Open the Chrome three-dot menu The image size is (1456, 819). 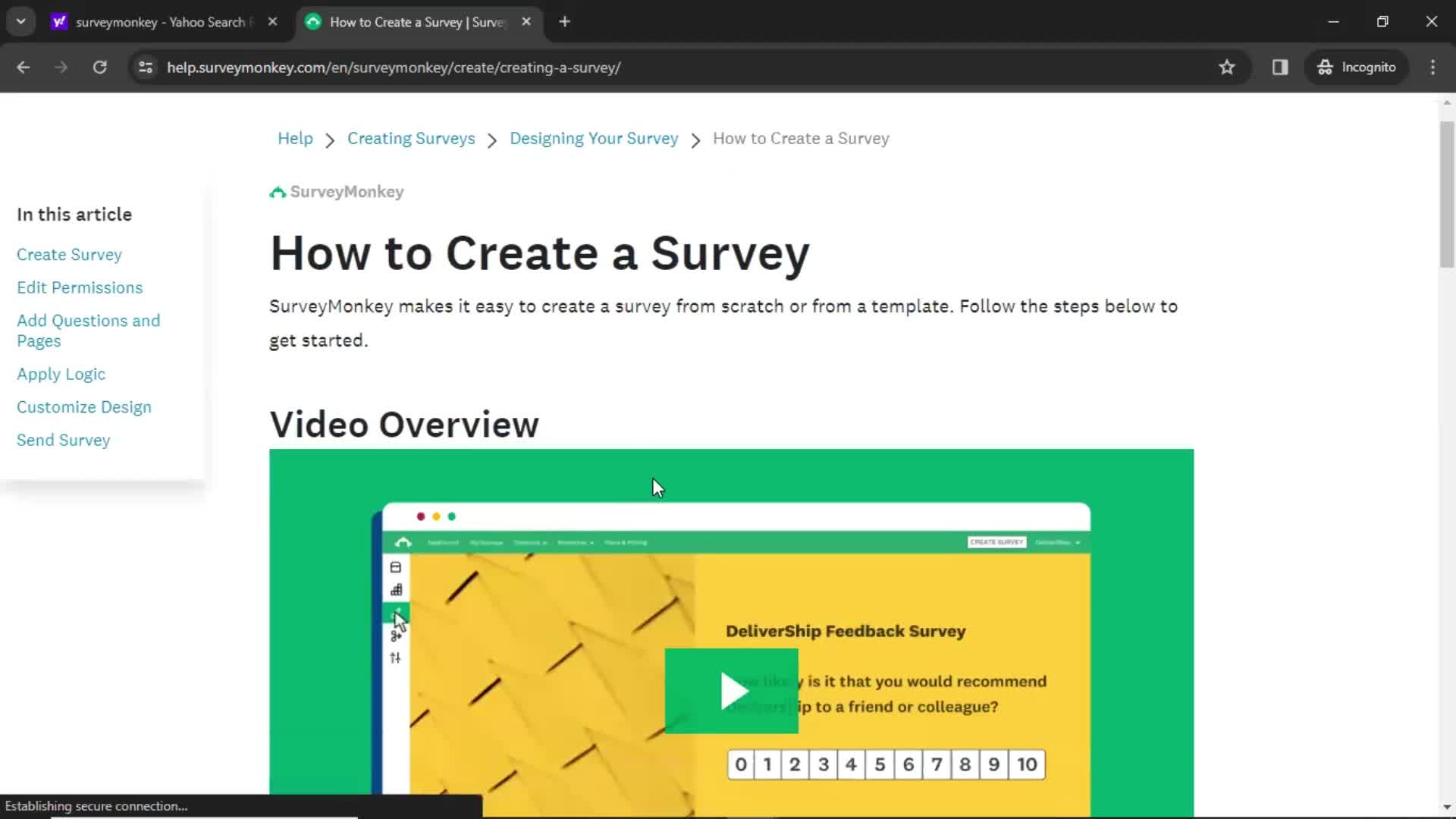[1432, 67]
